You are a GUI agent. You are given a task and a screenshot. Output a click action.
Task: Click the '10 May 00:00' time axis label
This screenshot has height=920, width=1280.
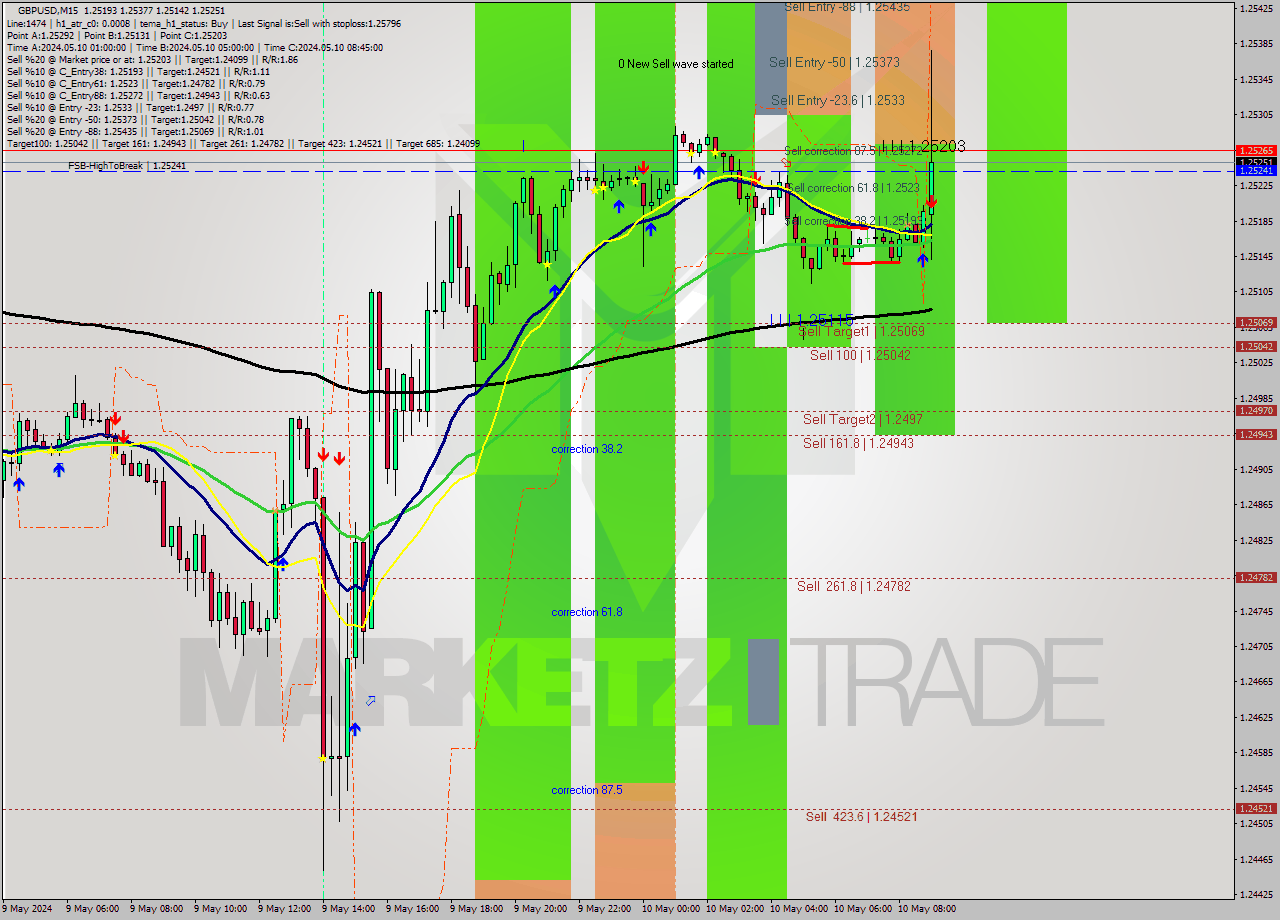pyautogui.click(x=670, y=909)
